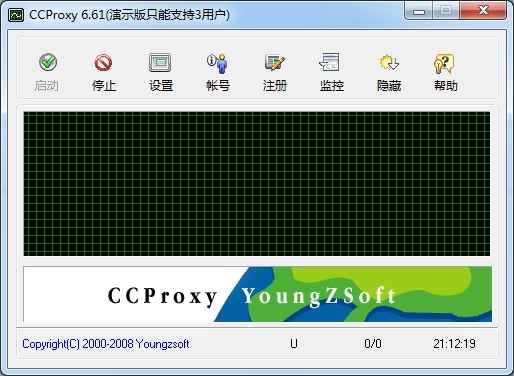The width and height of the screenshot is (514, 376).
Task: Open the Settings (设置) icon
Action: pos(160,62)
